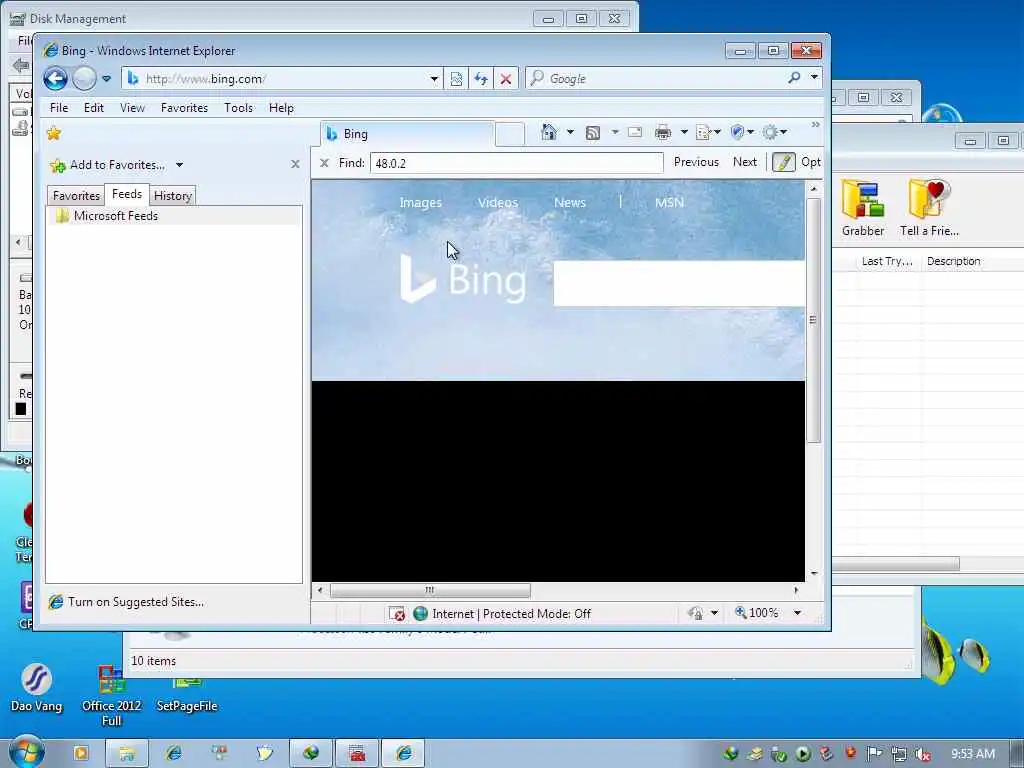Expand the address bar history dropdown
1024x768 pixels.
pyautogui.click(x=434, y=79)
